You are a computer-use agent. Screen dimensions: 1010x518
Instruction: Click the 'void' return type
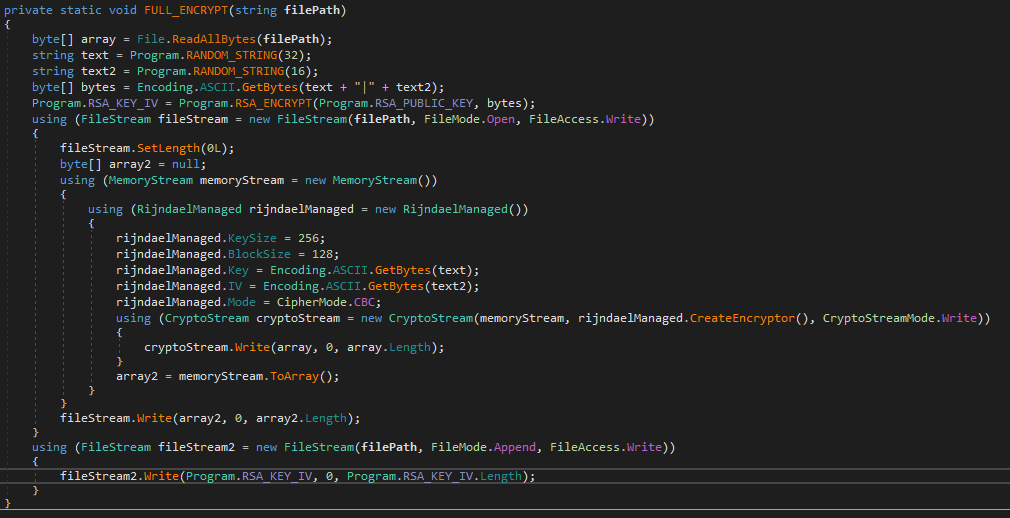point(123,10)
